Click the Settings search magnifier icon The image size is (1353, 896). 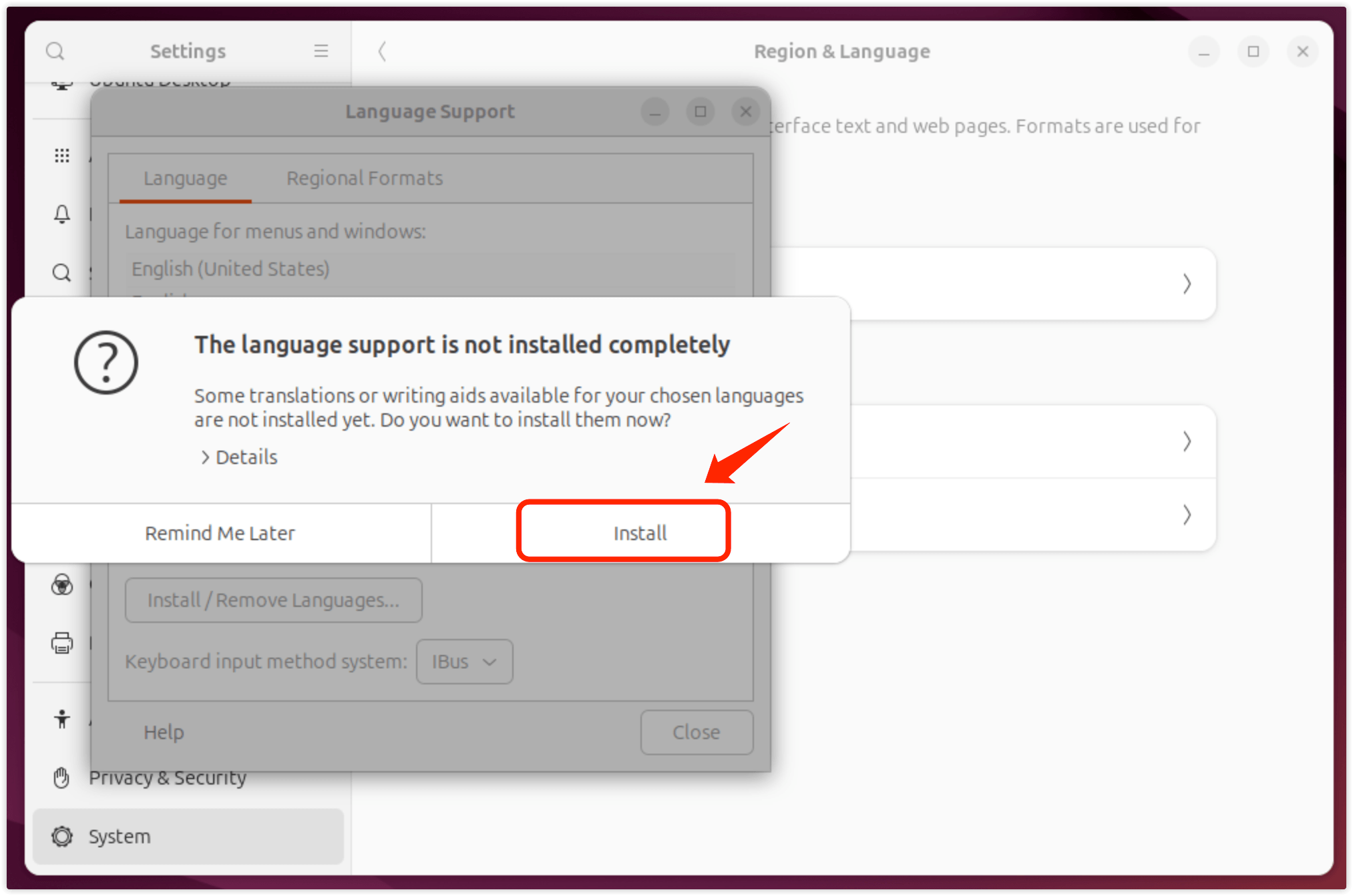pos(55,51)
